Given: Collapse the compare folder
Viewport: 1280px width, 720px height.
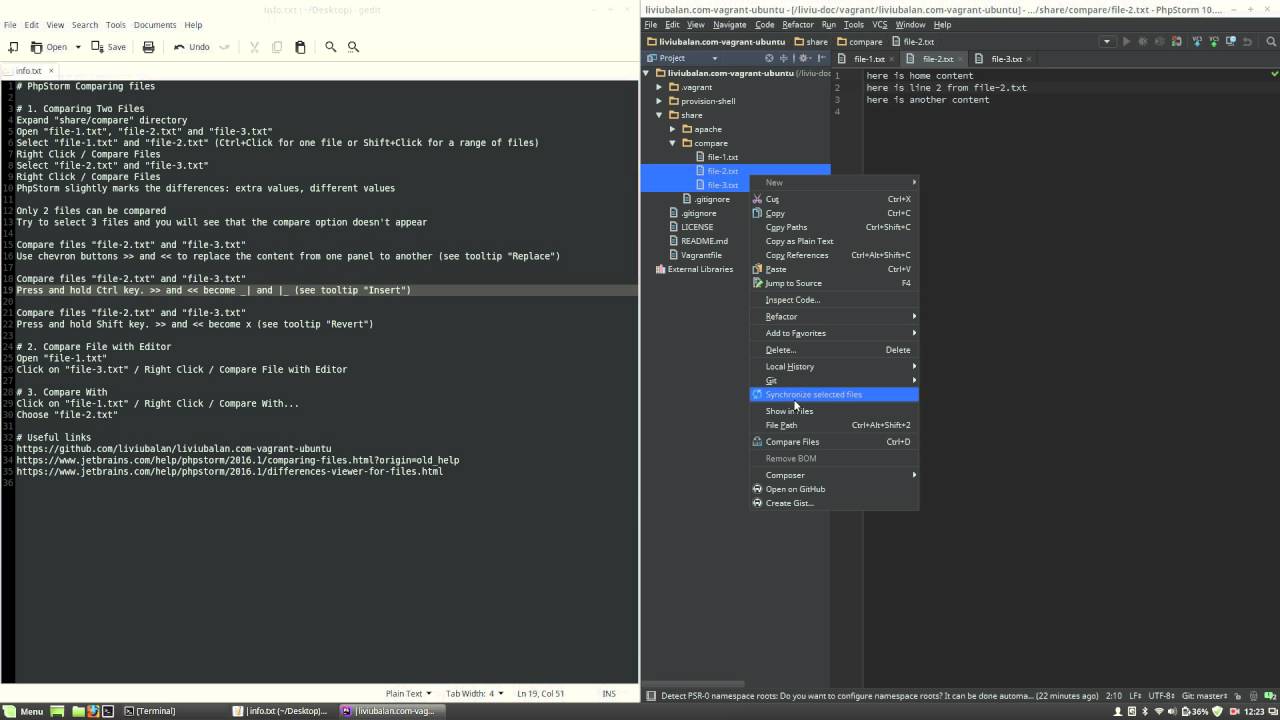Looking at the screenshot, I should (673, 143).
